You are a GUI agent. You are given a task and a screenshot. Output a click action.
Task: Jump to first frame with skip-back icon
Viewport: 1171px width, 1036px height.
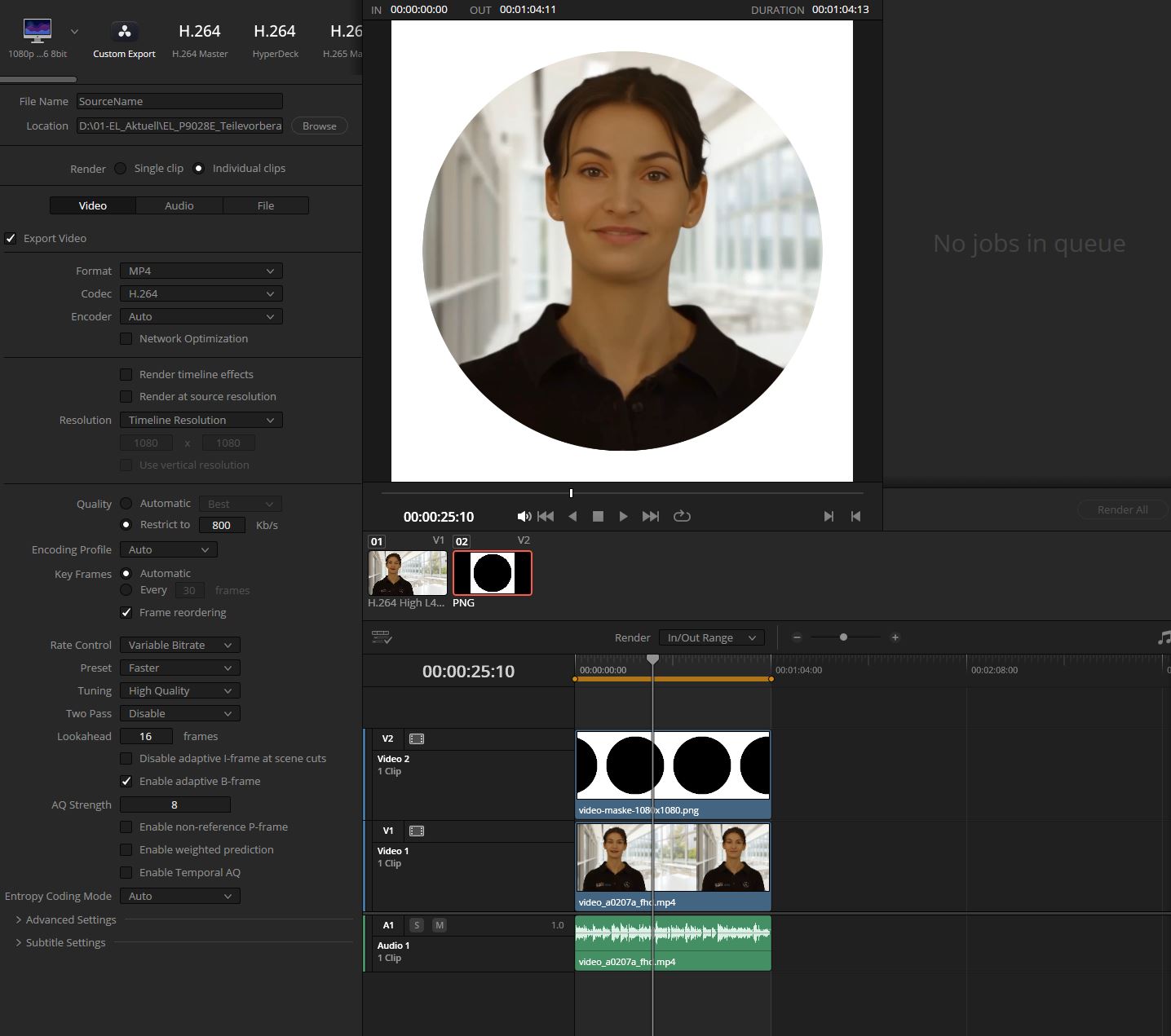click(x=546, y=516)
